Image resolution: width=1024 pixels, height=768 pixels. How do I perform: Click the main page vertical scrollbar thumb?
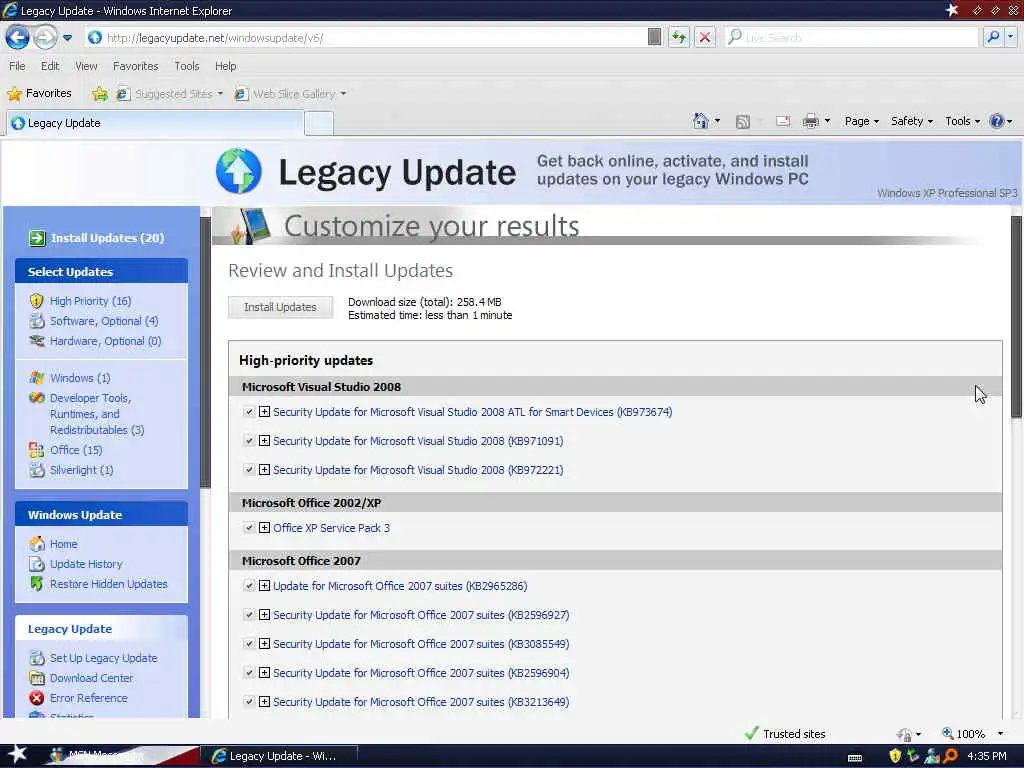[1016, 317]
